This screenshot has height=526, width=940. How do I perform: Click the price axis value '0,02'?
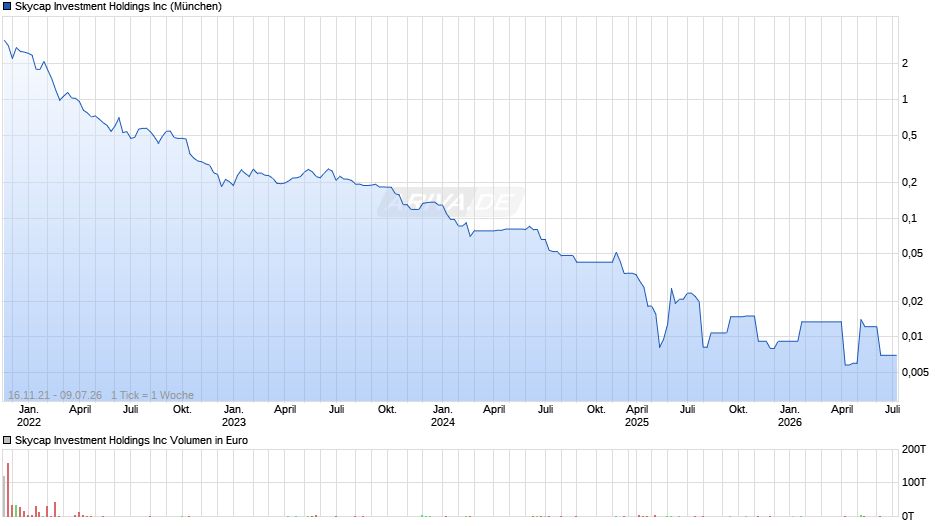pos(912,301)
